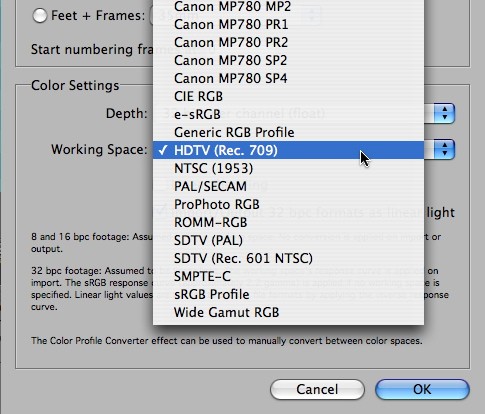Select Canon MP780 PR1 profile
Viewport: 485px width, 414px height.
(288, 24)
